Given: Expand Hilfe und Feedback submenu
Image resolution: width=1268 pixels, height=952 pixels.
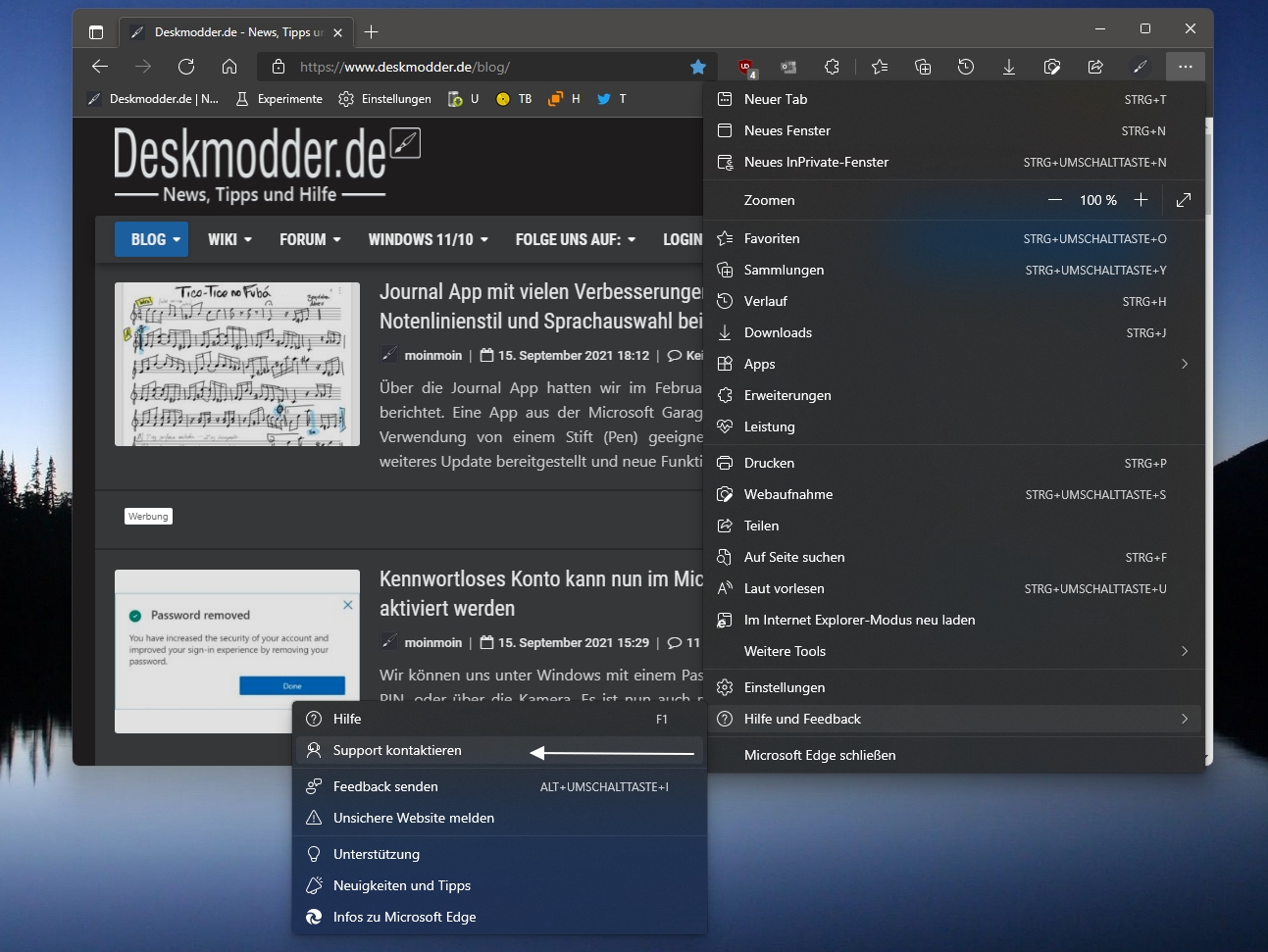Looking at the screenshot, I should [x=954, y=719].
